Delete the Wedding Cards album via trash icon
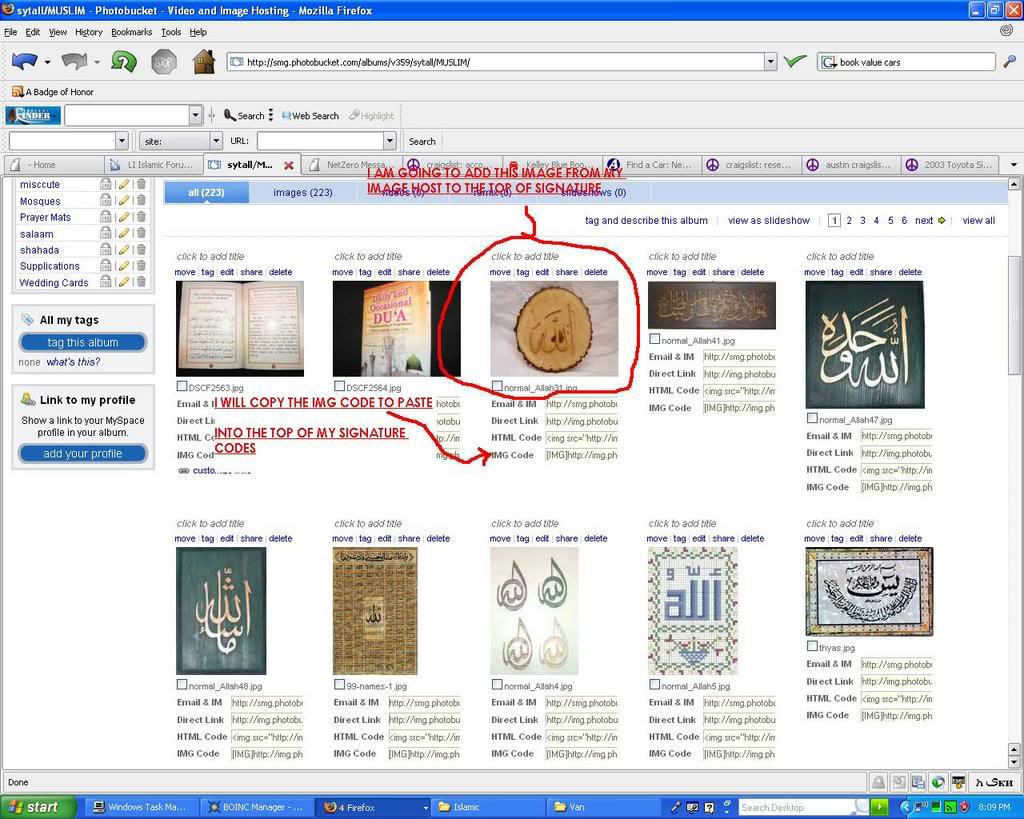Screen dimensions: 1024x819 (140, 282)
